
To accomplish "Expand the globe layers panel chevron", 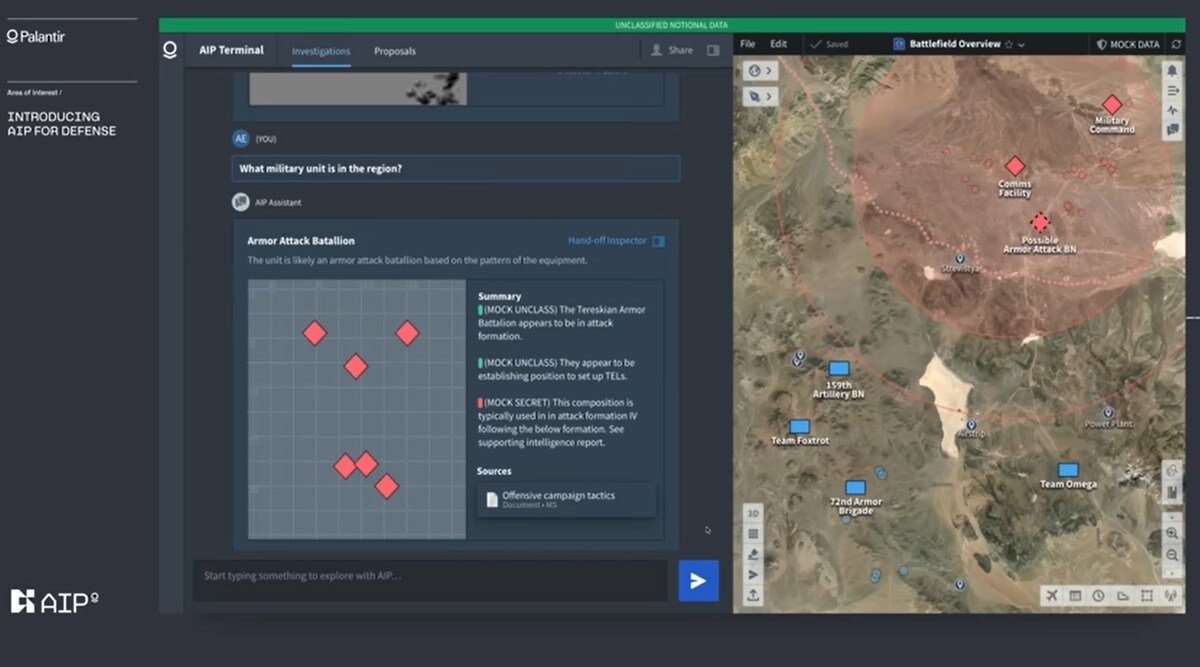I will coord(769,71).
